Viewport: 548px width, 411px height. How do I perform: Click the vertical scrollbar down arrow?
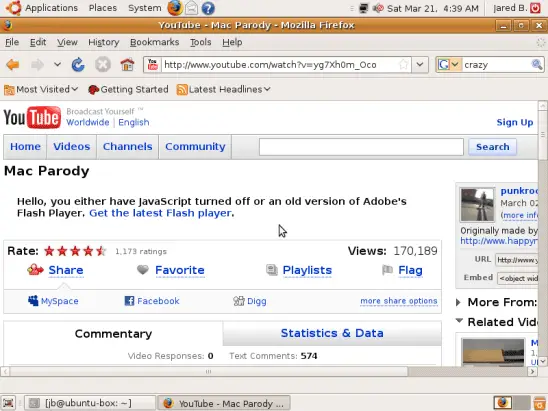[542, 361]
